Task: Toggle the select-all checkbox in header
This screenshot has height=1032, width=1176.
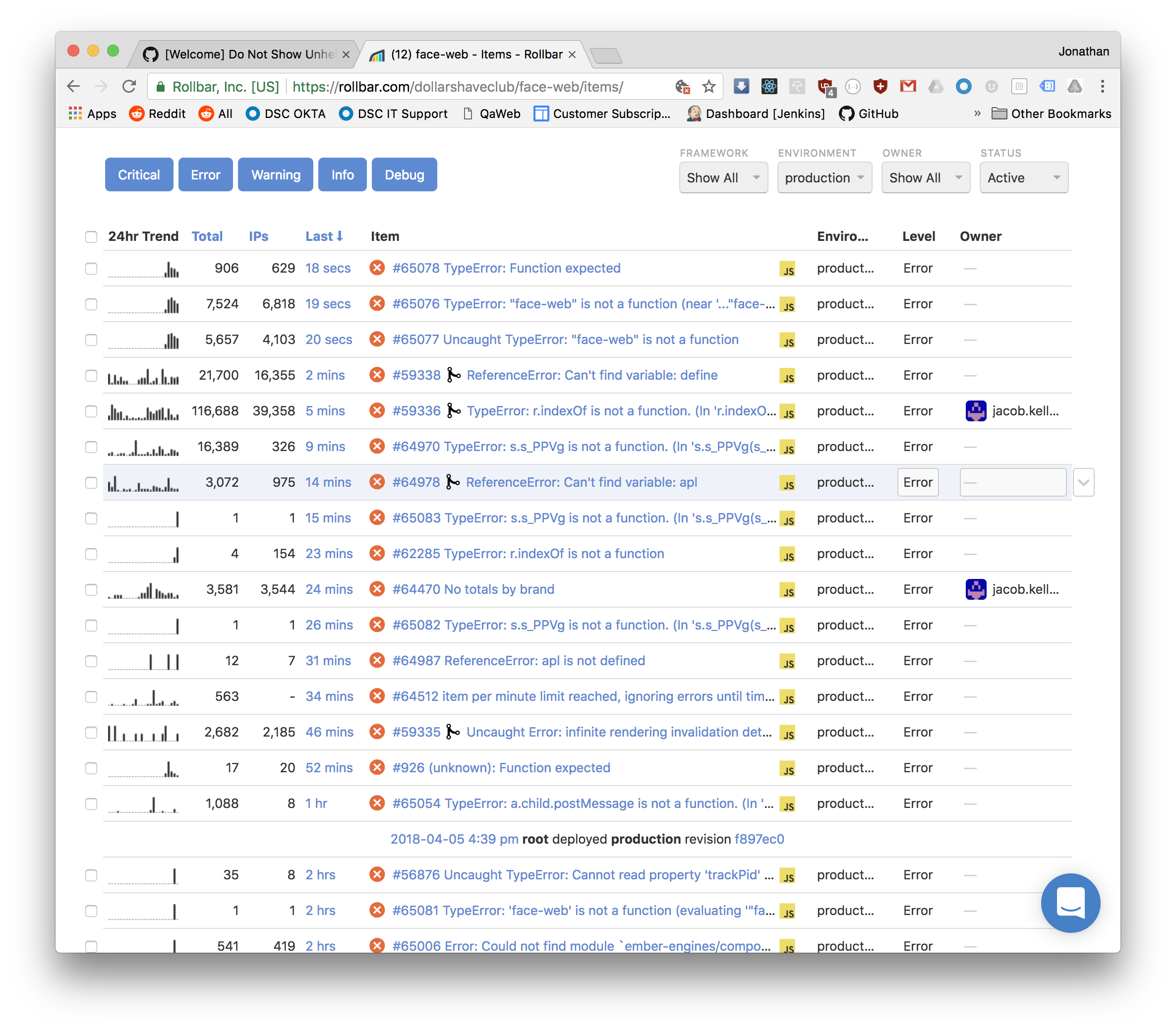Action: click(x=91, y=237)
